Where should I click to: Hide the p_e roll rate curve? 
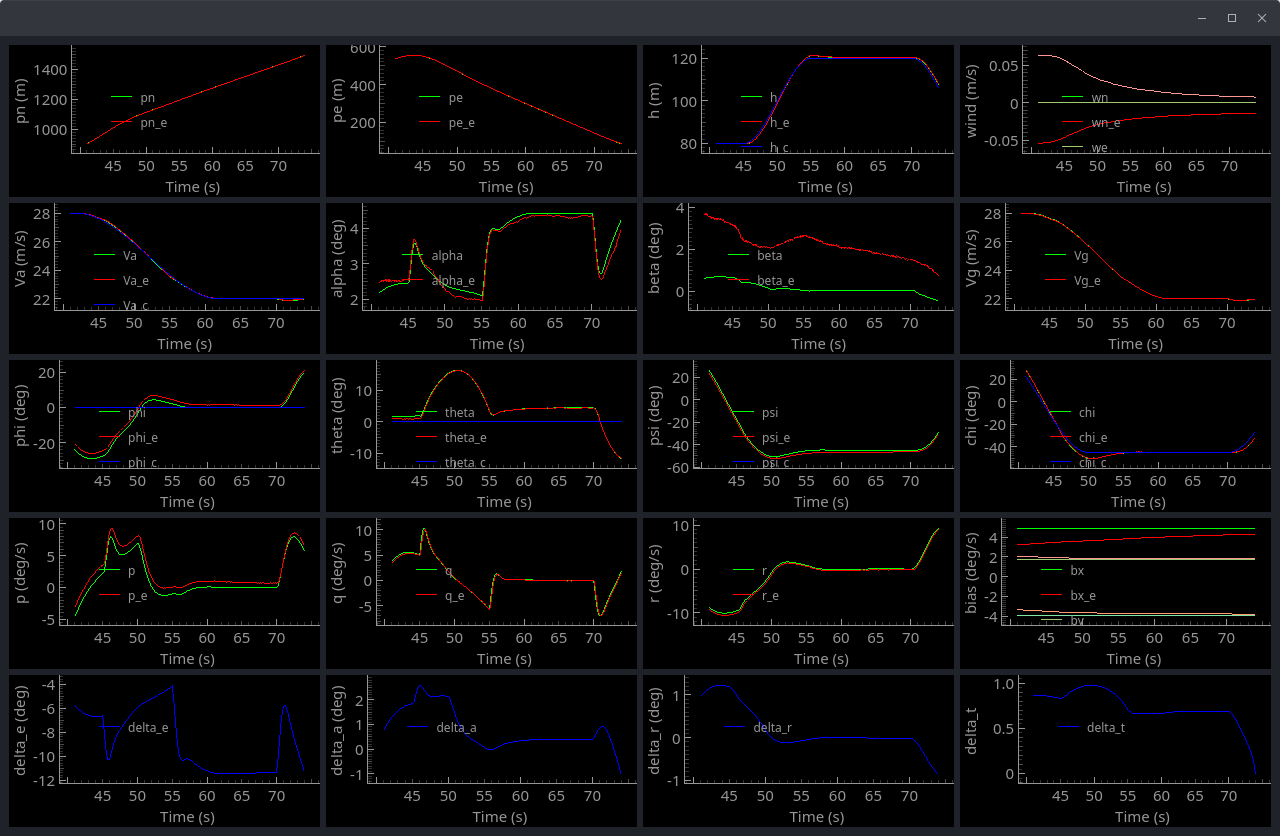click(139, 596)
